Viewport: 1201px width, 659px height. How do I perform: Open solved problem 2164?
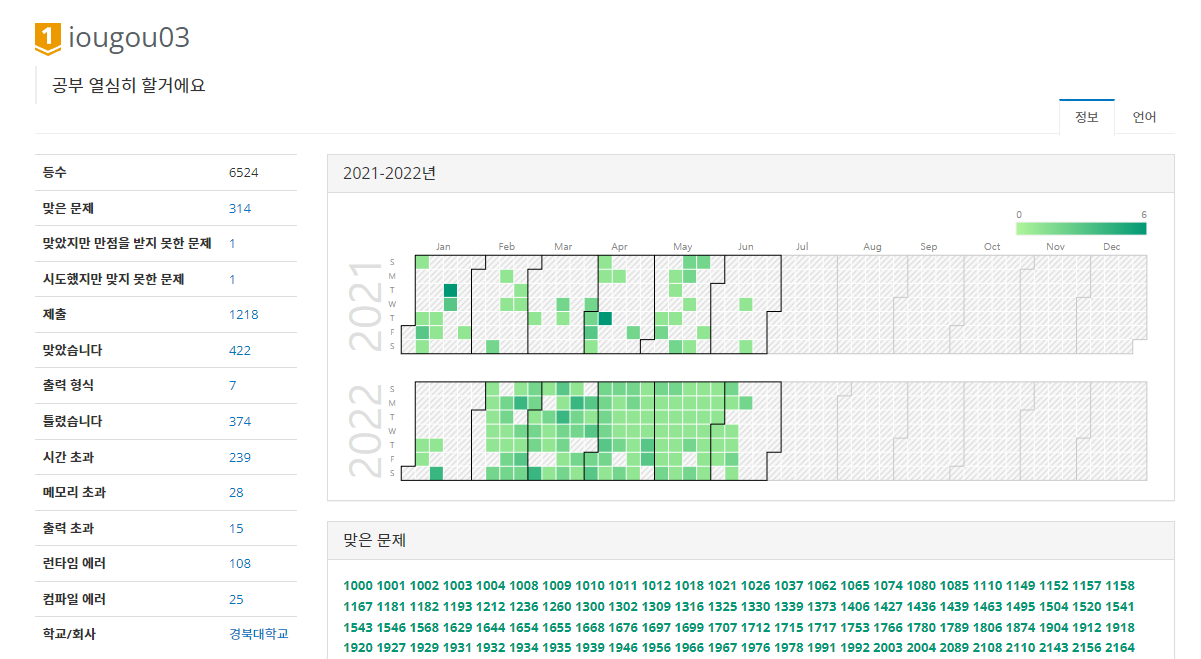click(x=1120, y=649)
